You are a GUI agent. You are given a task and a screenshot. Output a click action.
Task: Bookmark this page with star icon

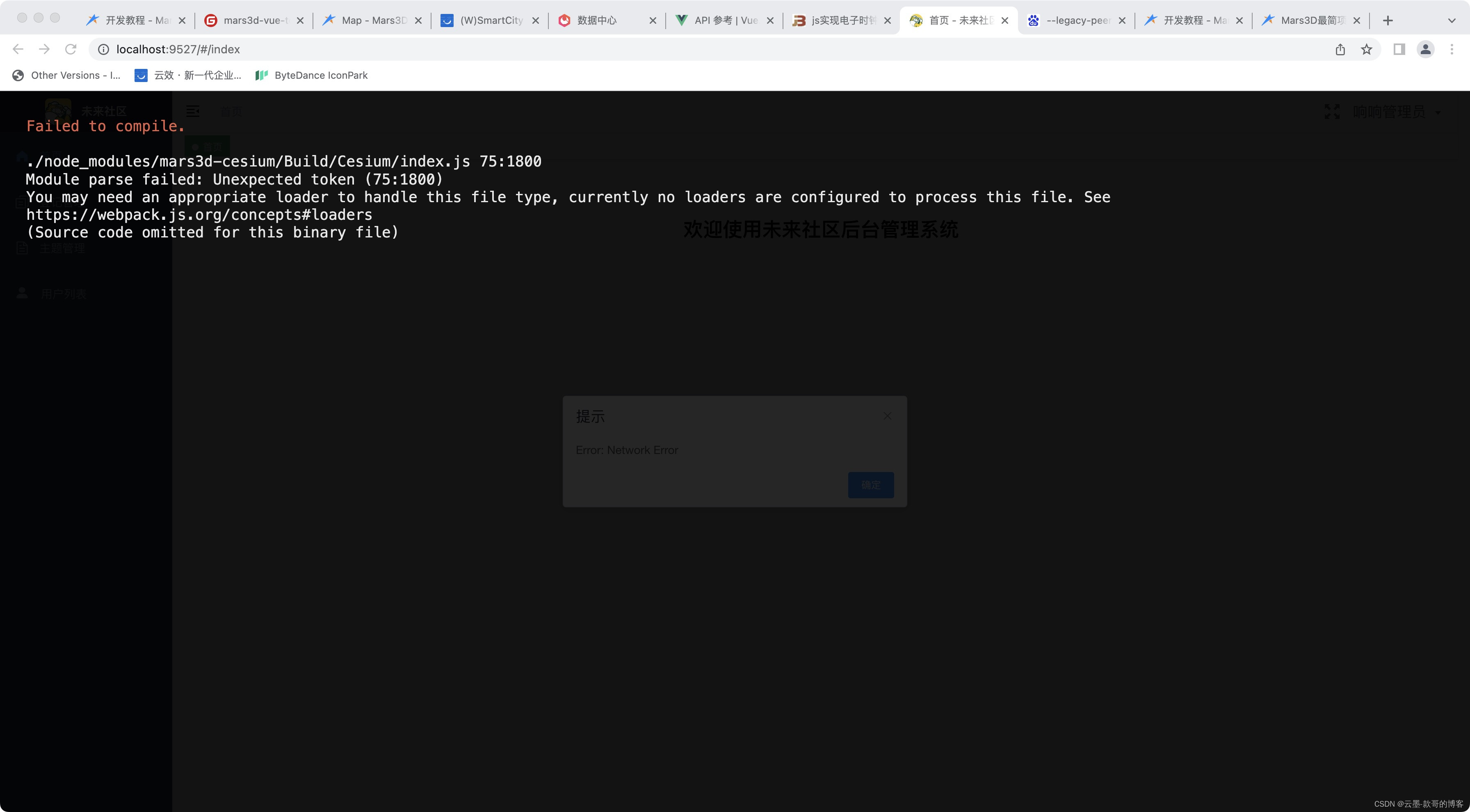(1366, 50)
